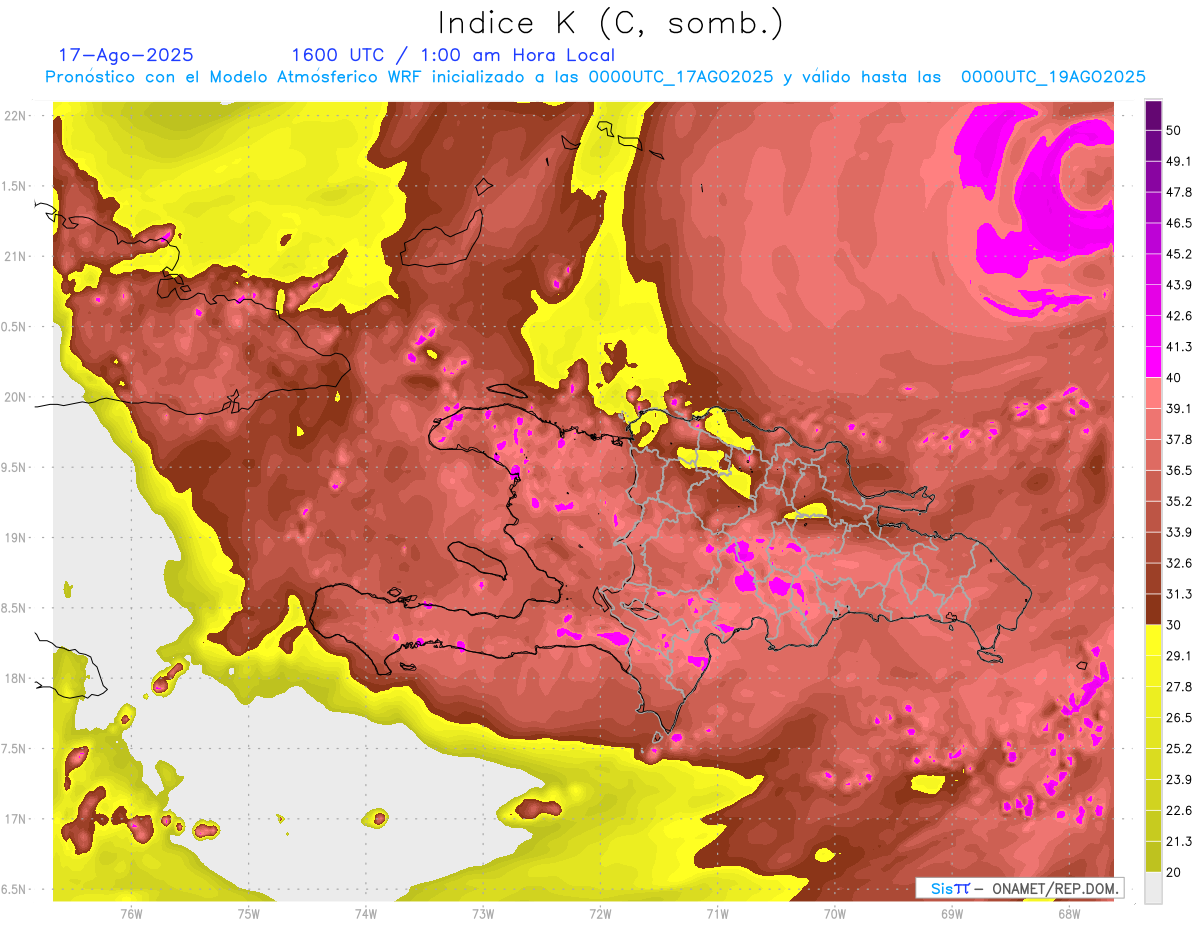The image size is (1200, 927).
Task: Select colorbar value "39.1"
Action: point(1179,409)
